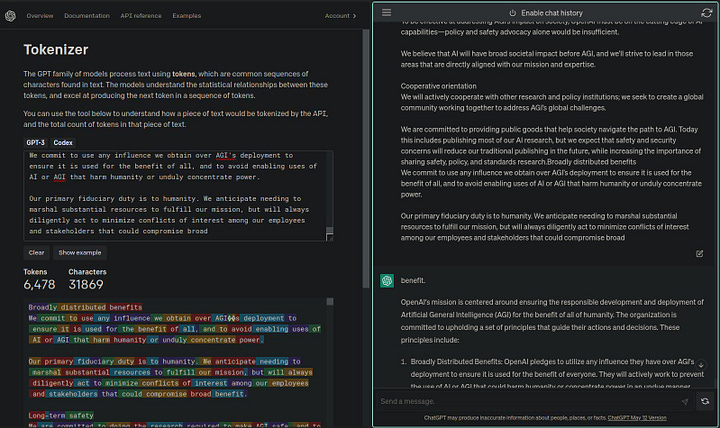Regenerate response with circular arrows icon
Screen dimensions: 720x428
pos(705,401)
